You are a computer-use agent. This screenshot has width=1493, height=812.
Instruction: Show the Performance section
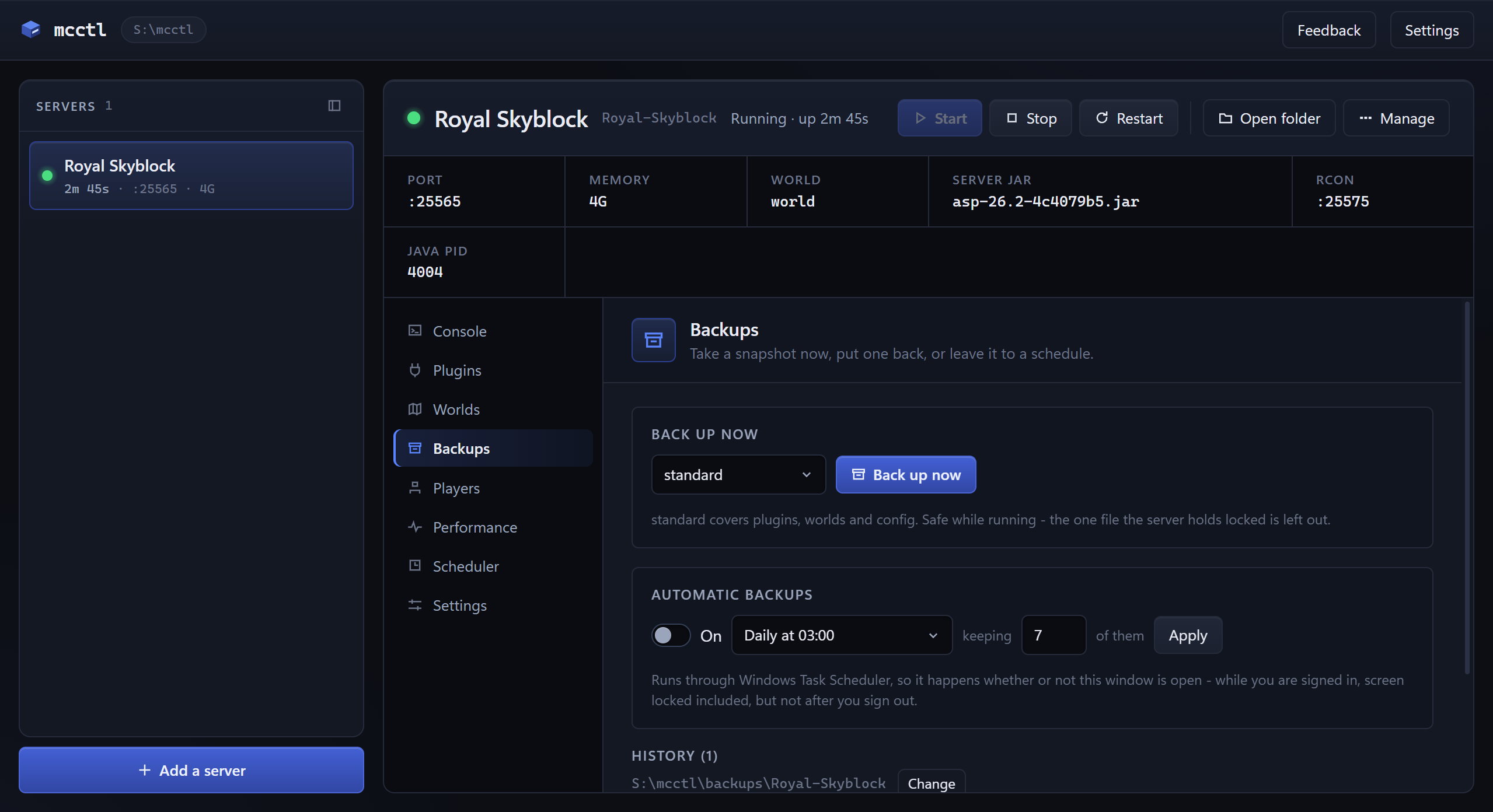[493, 527]
